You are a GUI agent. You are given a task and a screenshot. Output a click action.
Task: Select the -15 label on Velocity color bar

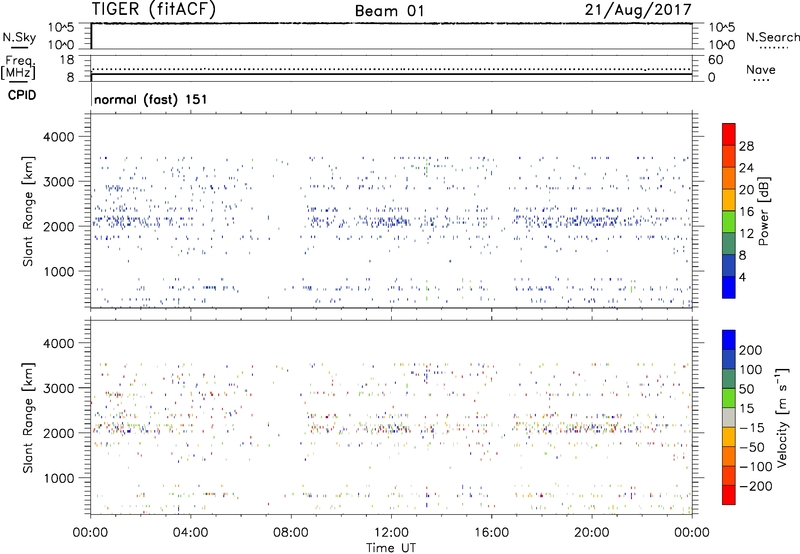(x=752, y=428)
